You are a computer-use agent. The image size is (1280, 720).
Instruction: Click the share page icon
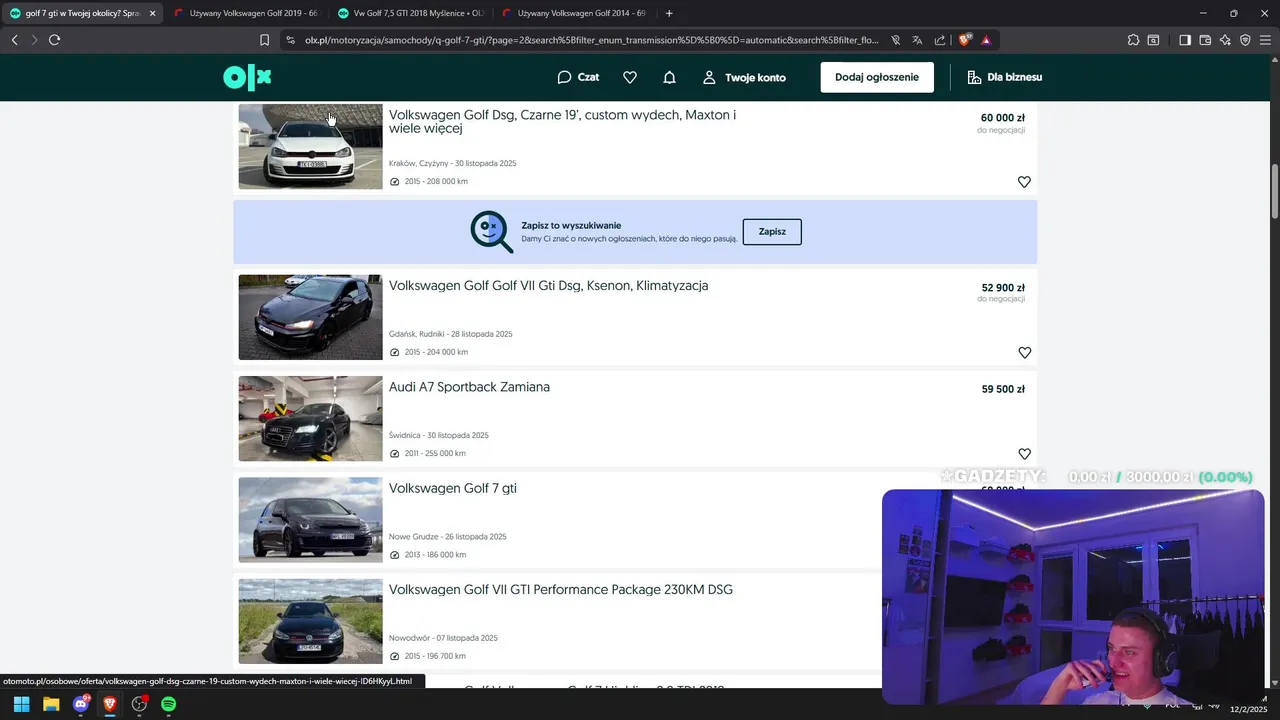coord(940,40)
